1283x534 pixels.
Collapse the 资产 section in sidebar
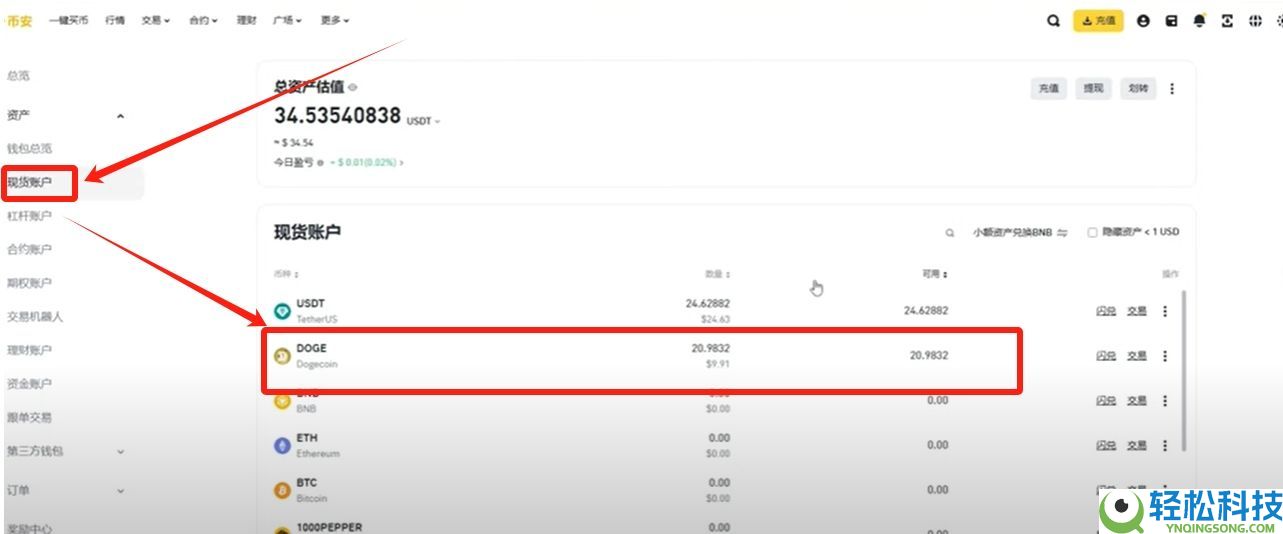click(x=120, y=116)
